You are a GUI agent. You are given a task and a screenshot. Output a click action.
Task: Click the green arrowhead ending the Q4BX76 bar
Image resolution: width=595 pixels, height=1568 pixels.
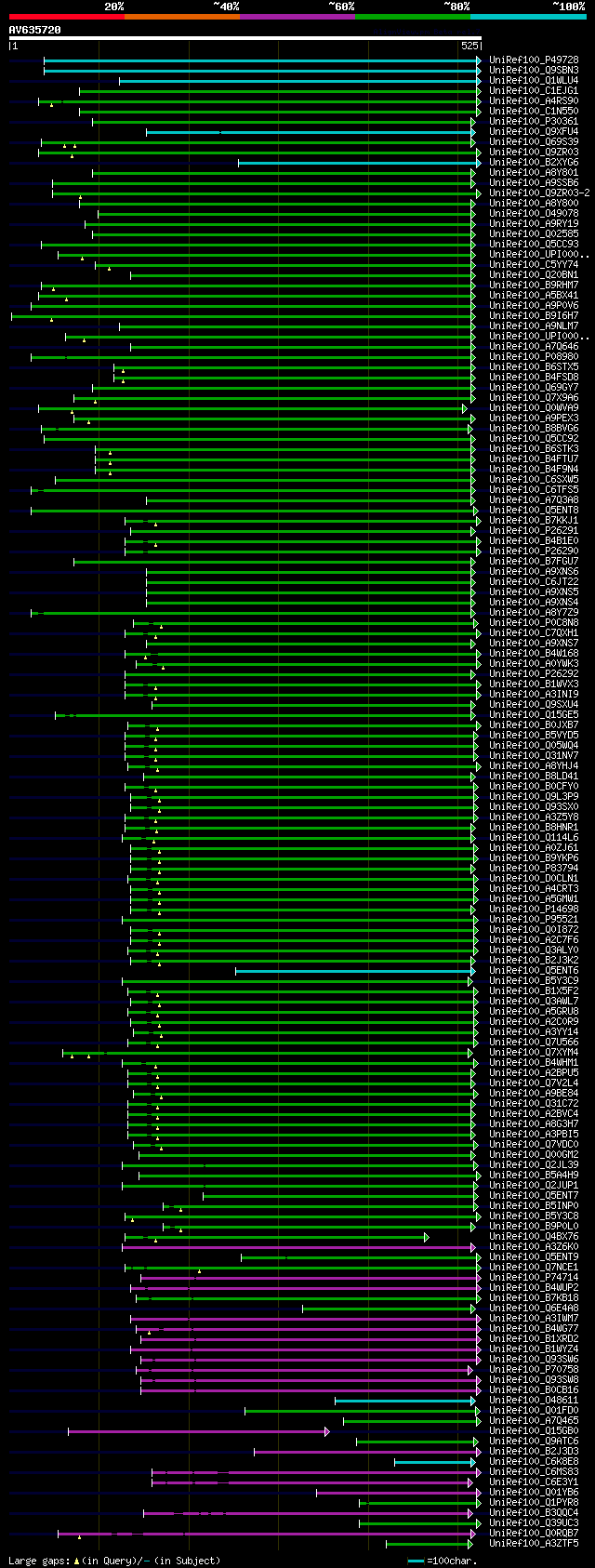coord(427,1237)
